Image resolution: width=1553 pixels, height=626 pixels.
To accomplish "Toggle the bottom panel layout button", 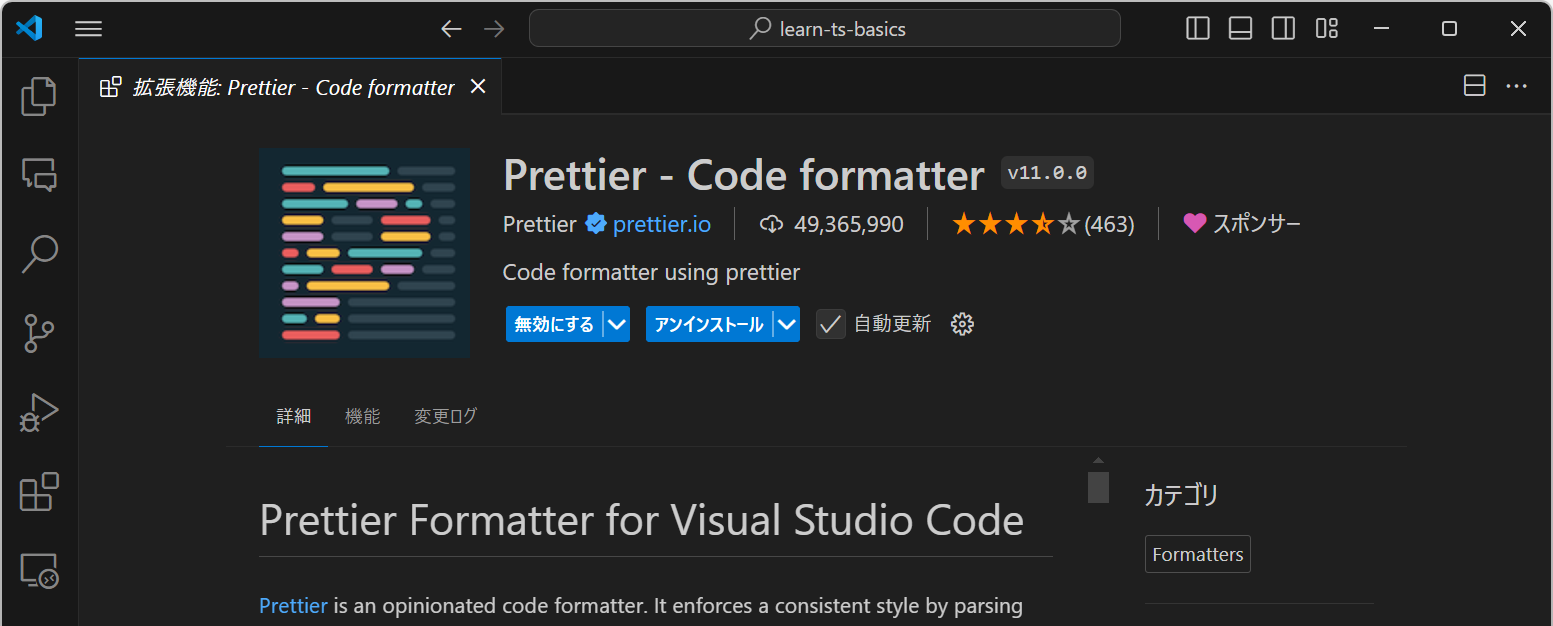I will [x=1240, y=29].
